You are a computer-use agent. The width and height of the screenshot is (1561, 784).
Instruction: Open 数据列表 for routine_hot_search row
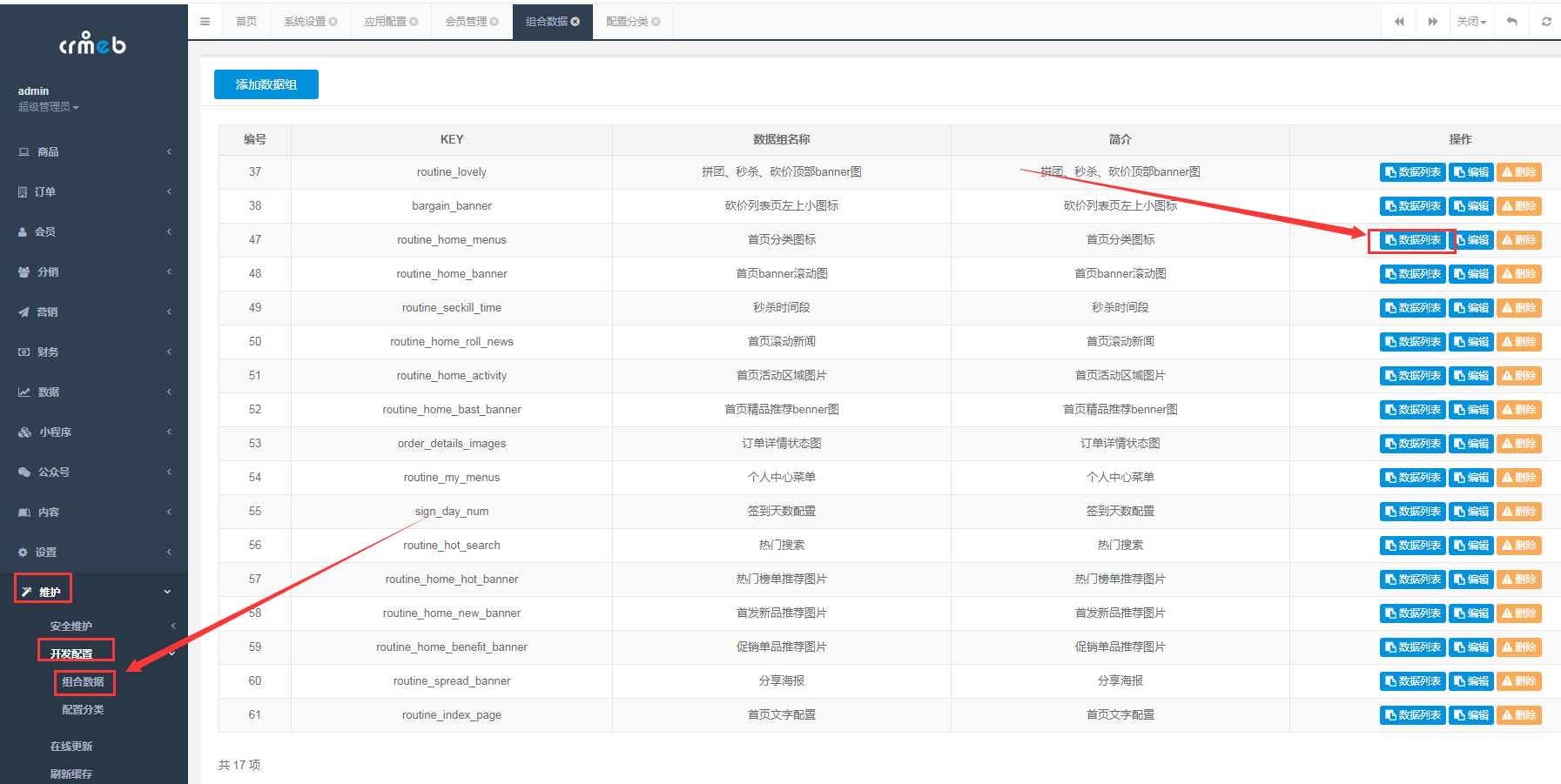coord(1413,546)
